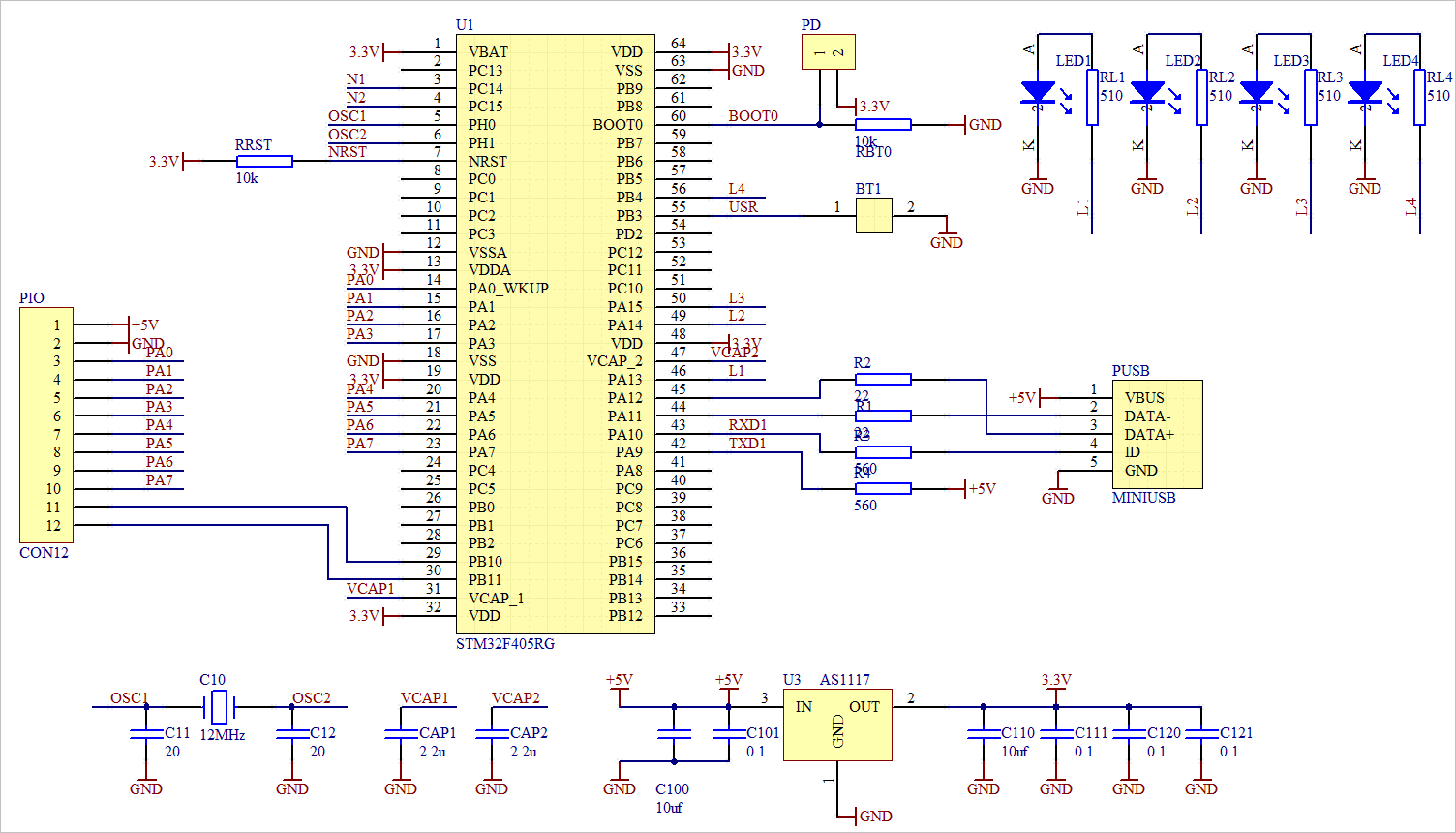The height and width of the screenshot is (833, 1456).
Task: Select the LED1 diode symbol
Action: pos(1037,89)
